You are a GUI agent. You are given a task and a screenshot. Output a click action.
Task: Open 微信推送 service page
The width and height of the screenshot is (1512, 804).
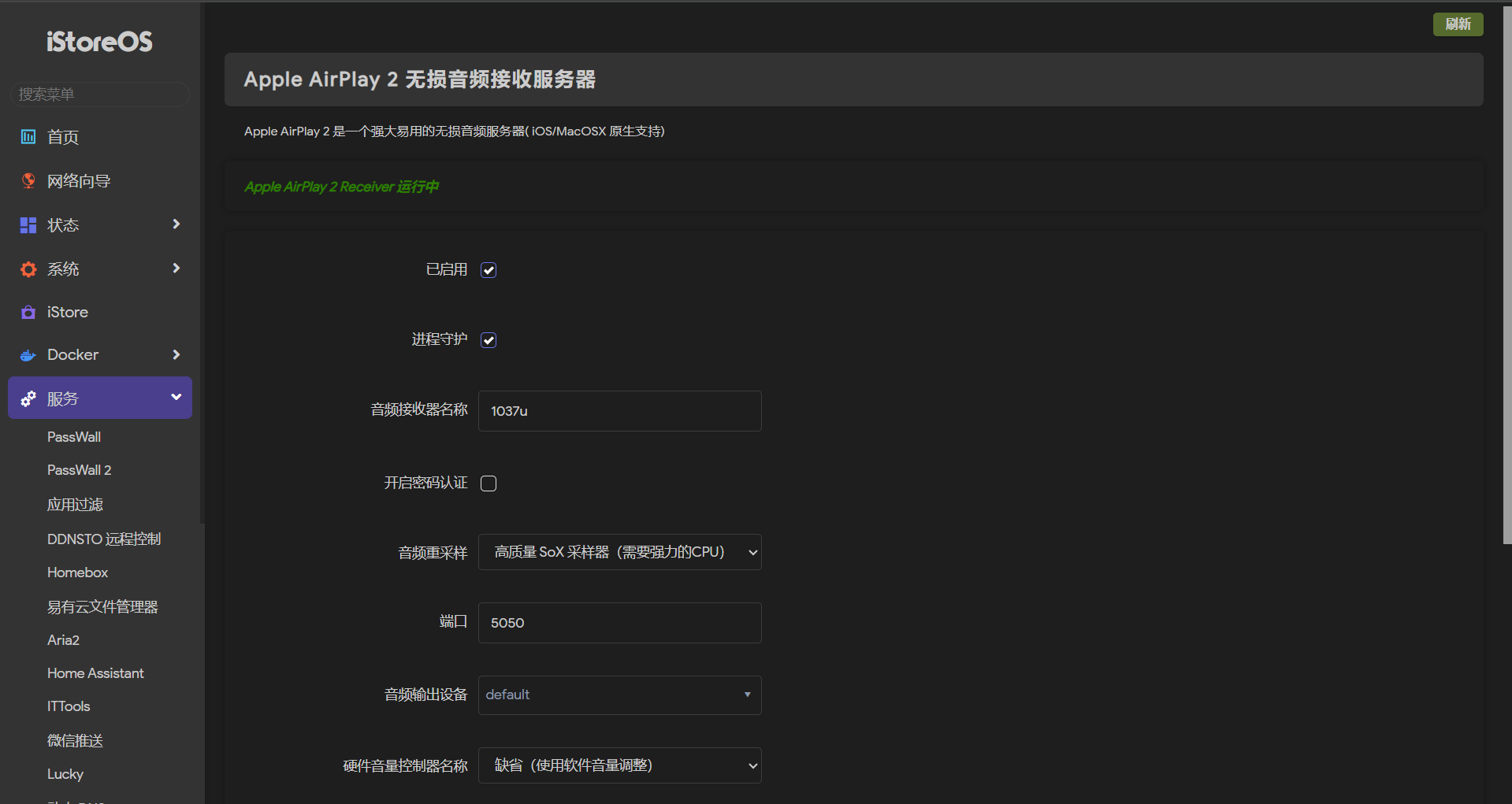coord(75,741)
